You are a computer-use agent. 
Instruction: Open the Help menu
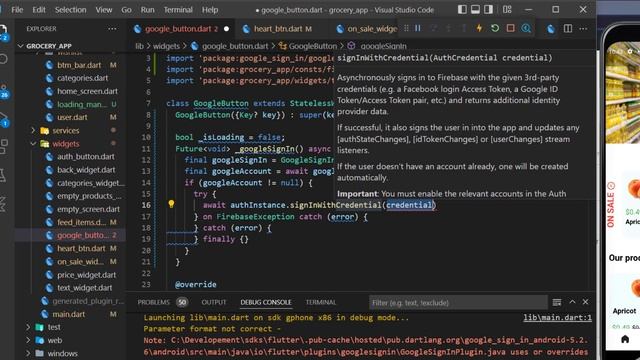[210, 9]
